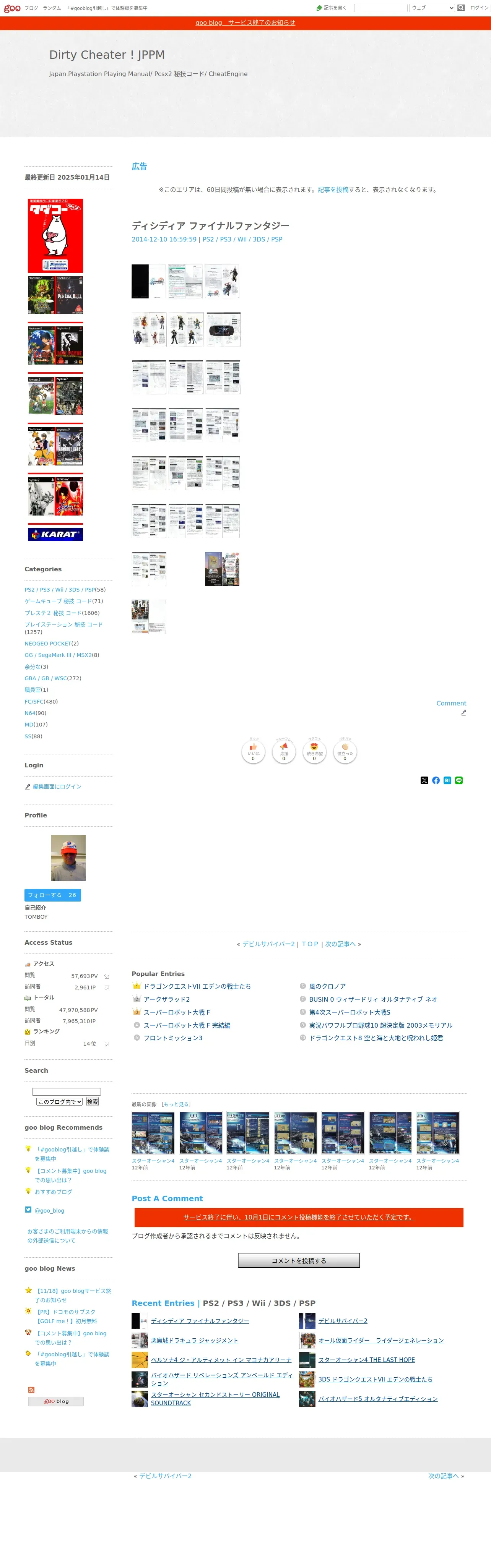Click the green pen icon beside 記事を書く
Image resolution: width=491 pixels, height=1568 pixels.
319,8
